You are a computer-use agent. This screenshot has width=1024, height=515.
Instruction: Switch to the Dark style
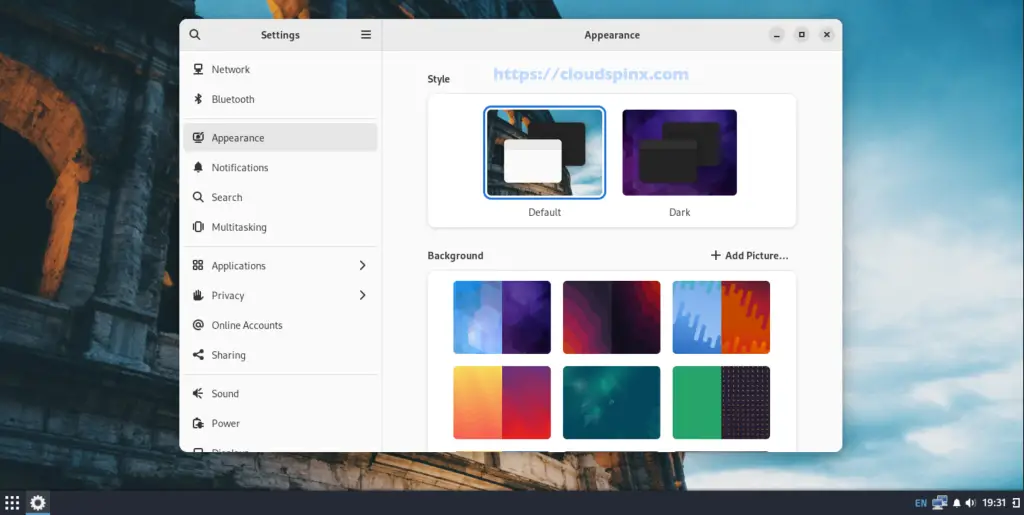[x=679, y=153]
